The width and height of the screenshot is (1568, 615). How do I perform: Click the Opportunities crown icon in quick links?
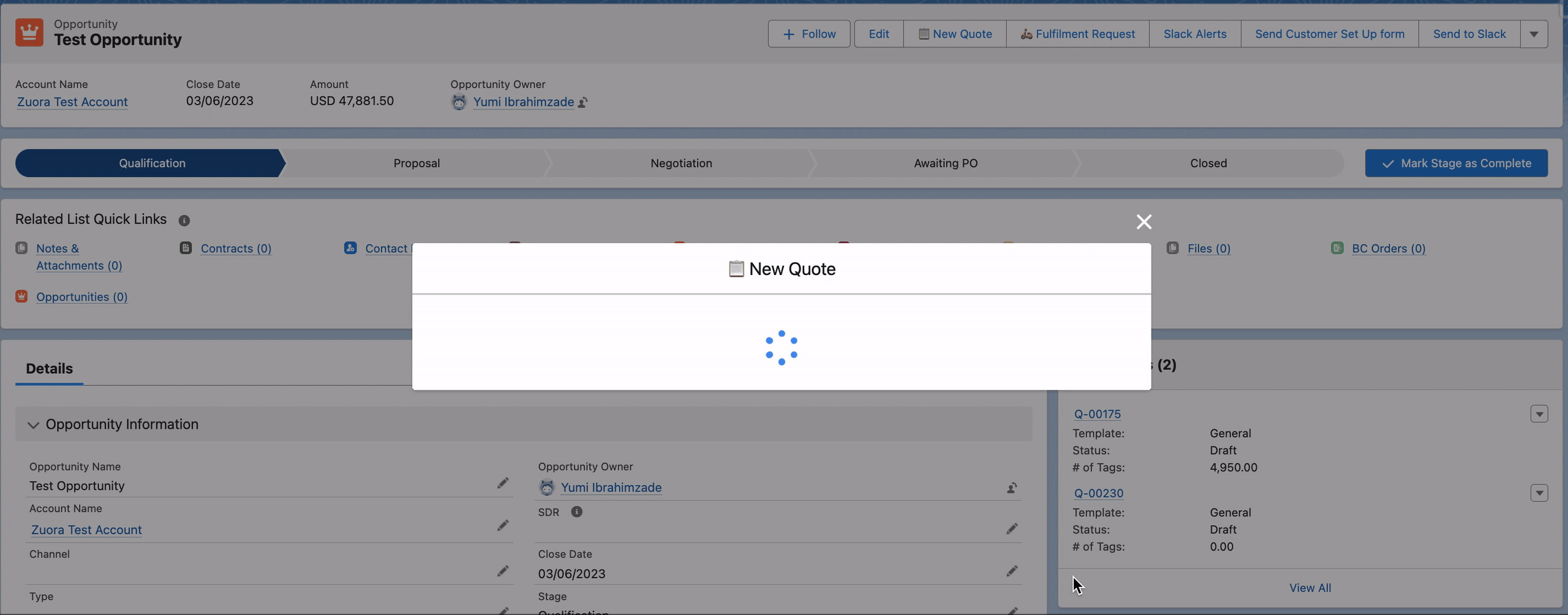coord(21,296)
